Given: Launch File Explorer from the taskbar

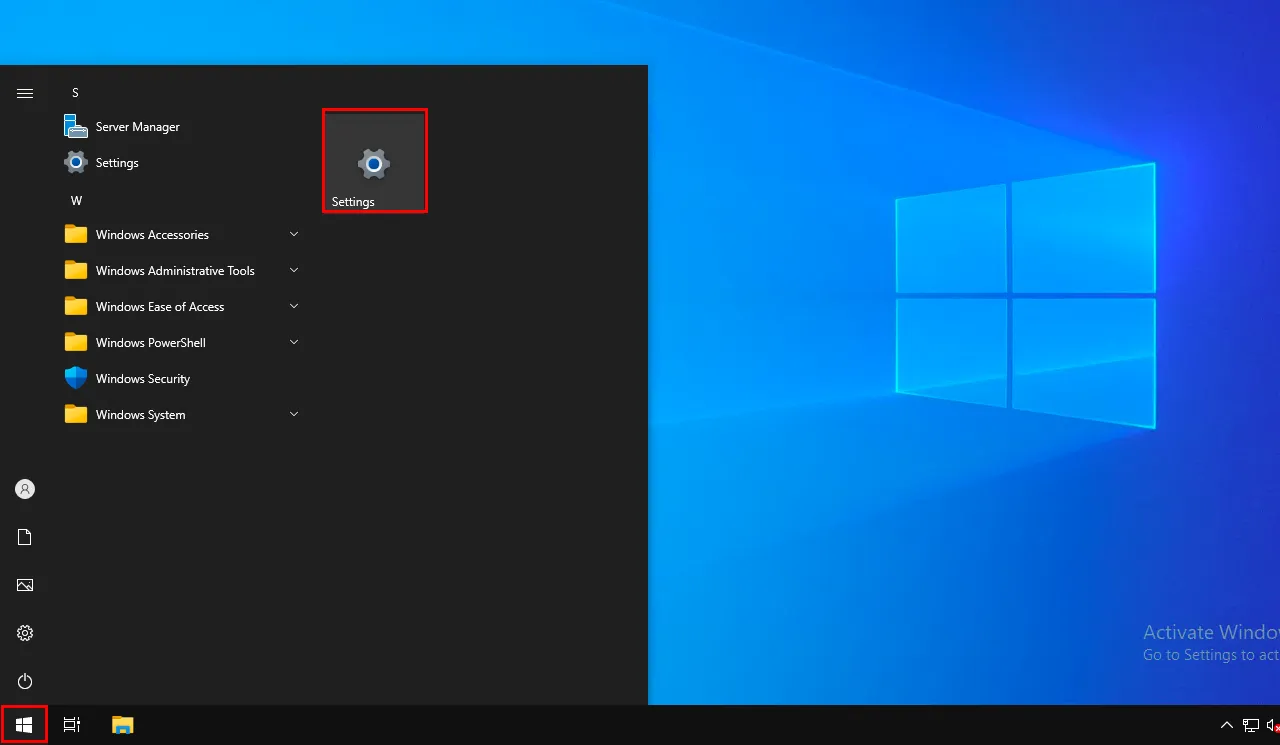Looking at the screenshot, I should [x=122, y=725].
